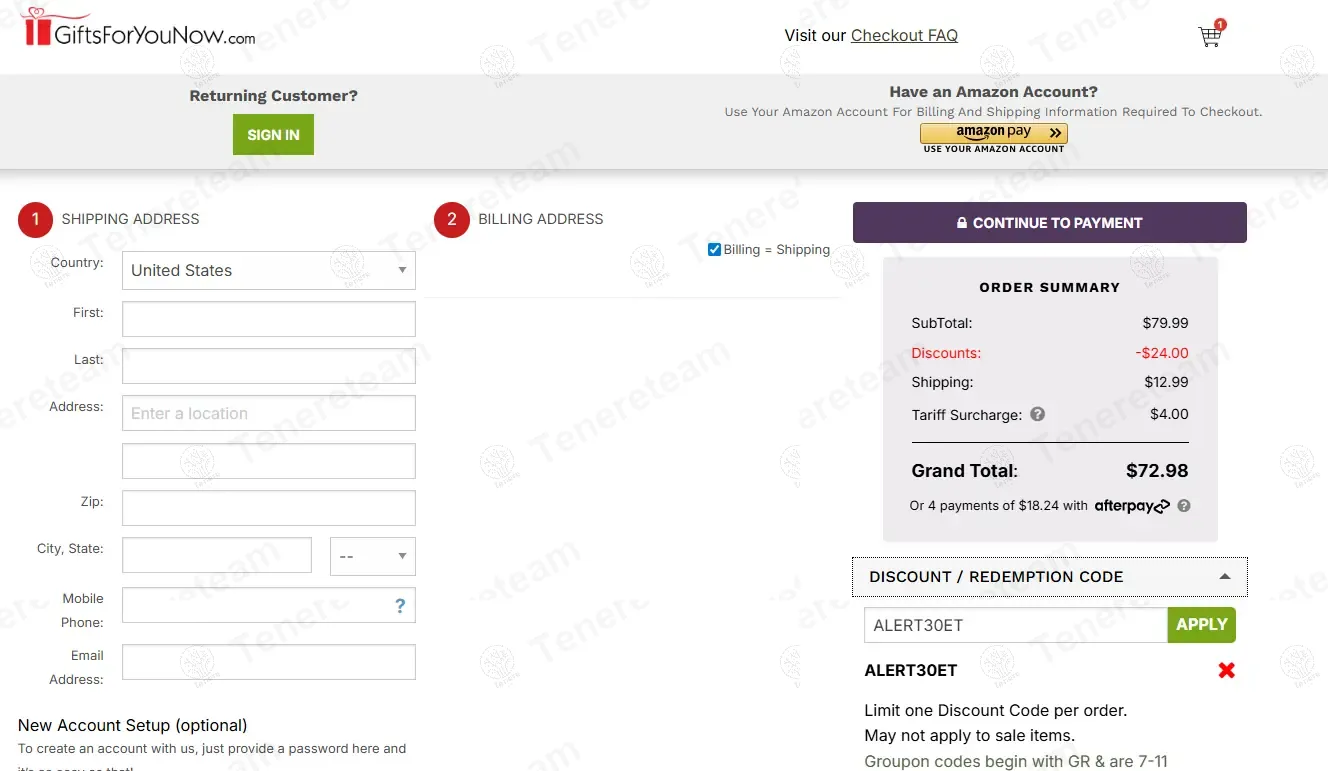Click the 'New Account Setup (optional)' heading
The image size is (1328, 771).
[x=133, y=725]
